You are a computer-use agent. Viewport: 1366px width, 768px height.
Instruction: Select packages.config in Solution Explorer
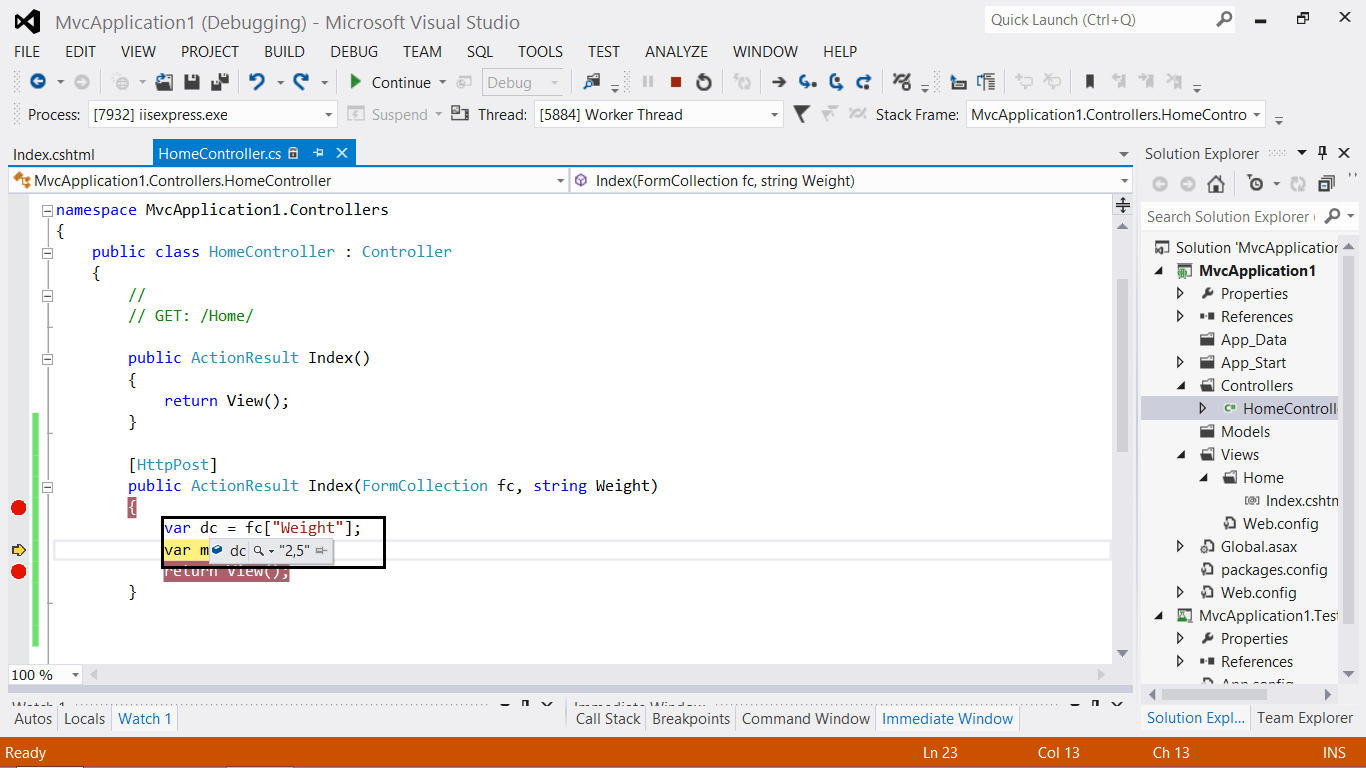pos(1274,569)
